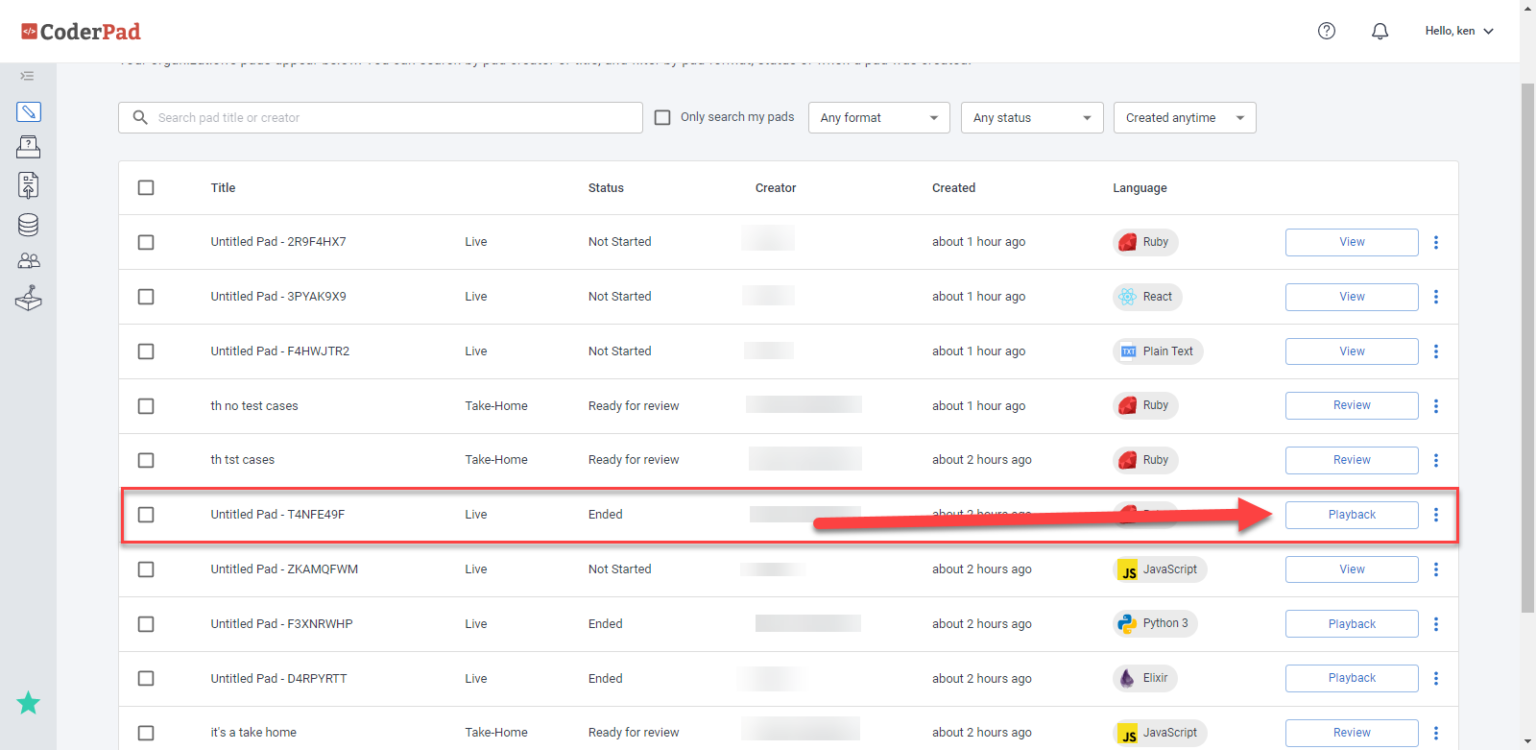Expand the 'Created anytime' dropdown
This screenshot has width=1536, height=750.
click(1184, 118)
